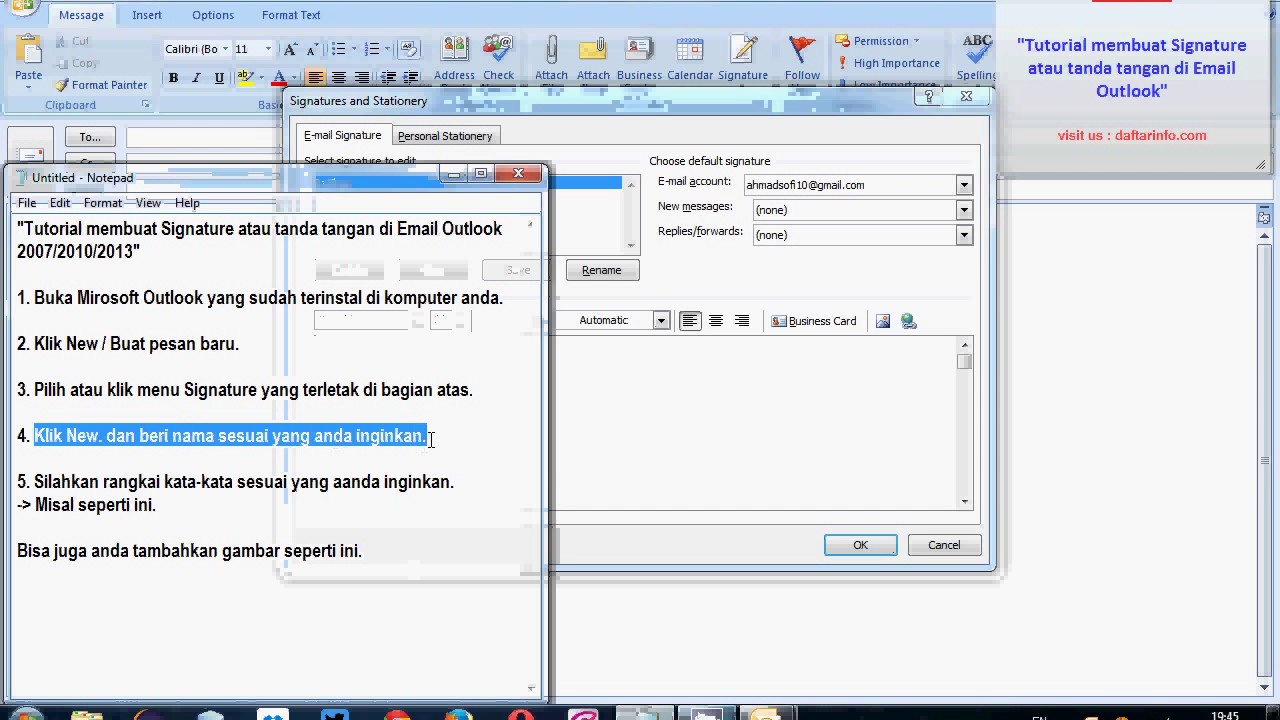Center text in signature editor
This screenshot has width=1280, height=720.
(716, 321)
